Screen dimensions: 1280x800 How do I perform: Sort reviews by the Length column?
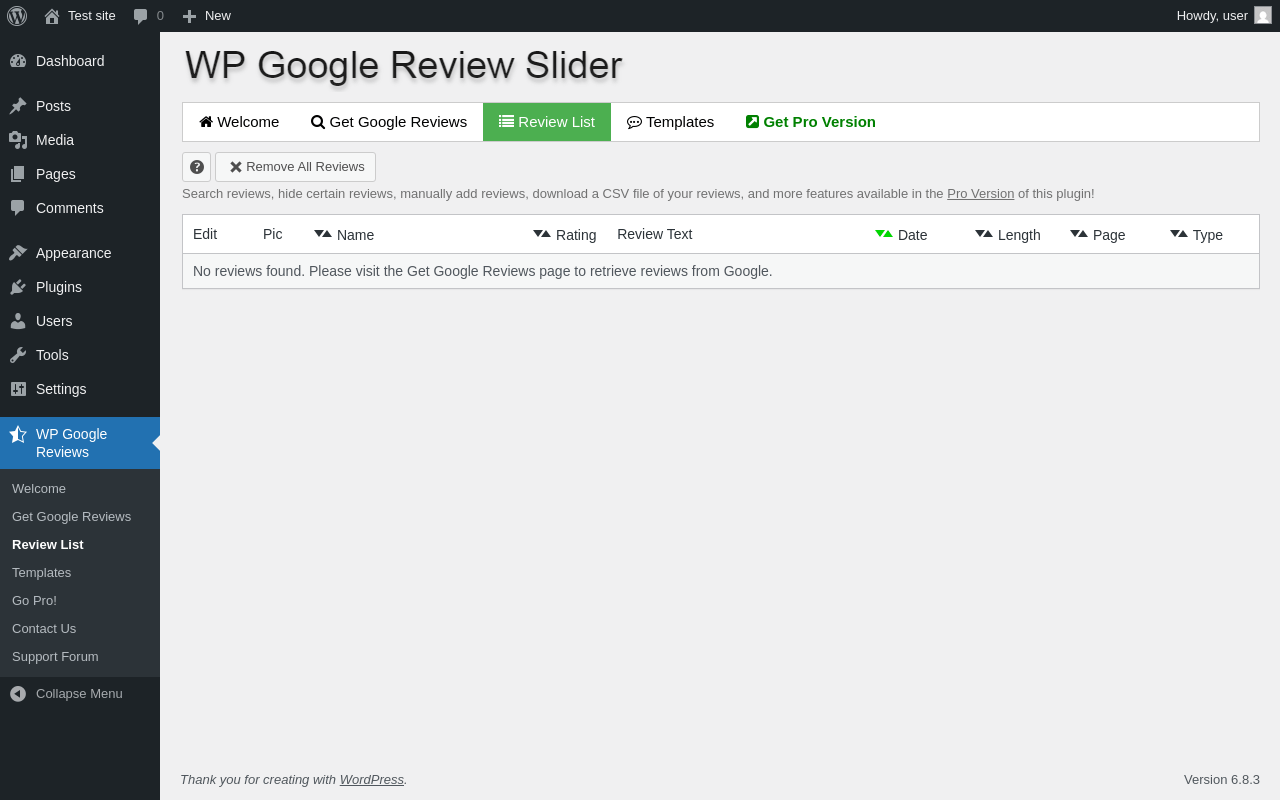click(x=1008, y=234)
